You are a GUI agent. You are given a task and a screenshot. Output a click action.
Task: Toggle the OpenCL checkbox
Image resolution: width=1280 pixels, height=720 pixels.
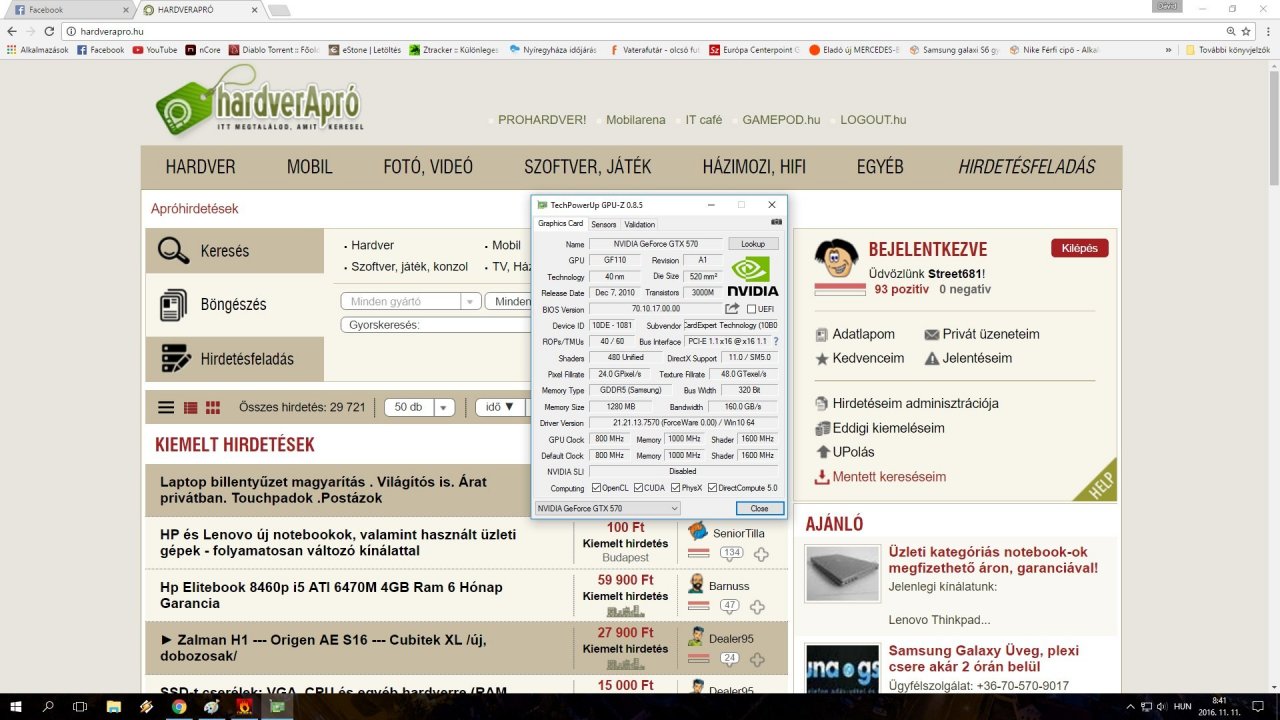[595, 488]
